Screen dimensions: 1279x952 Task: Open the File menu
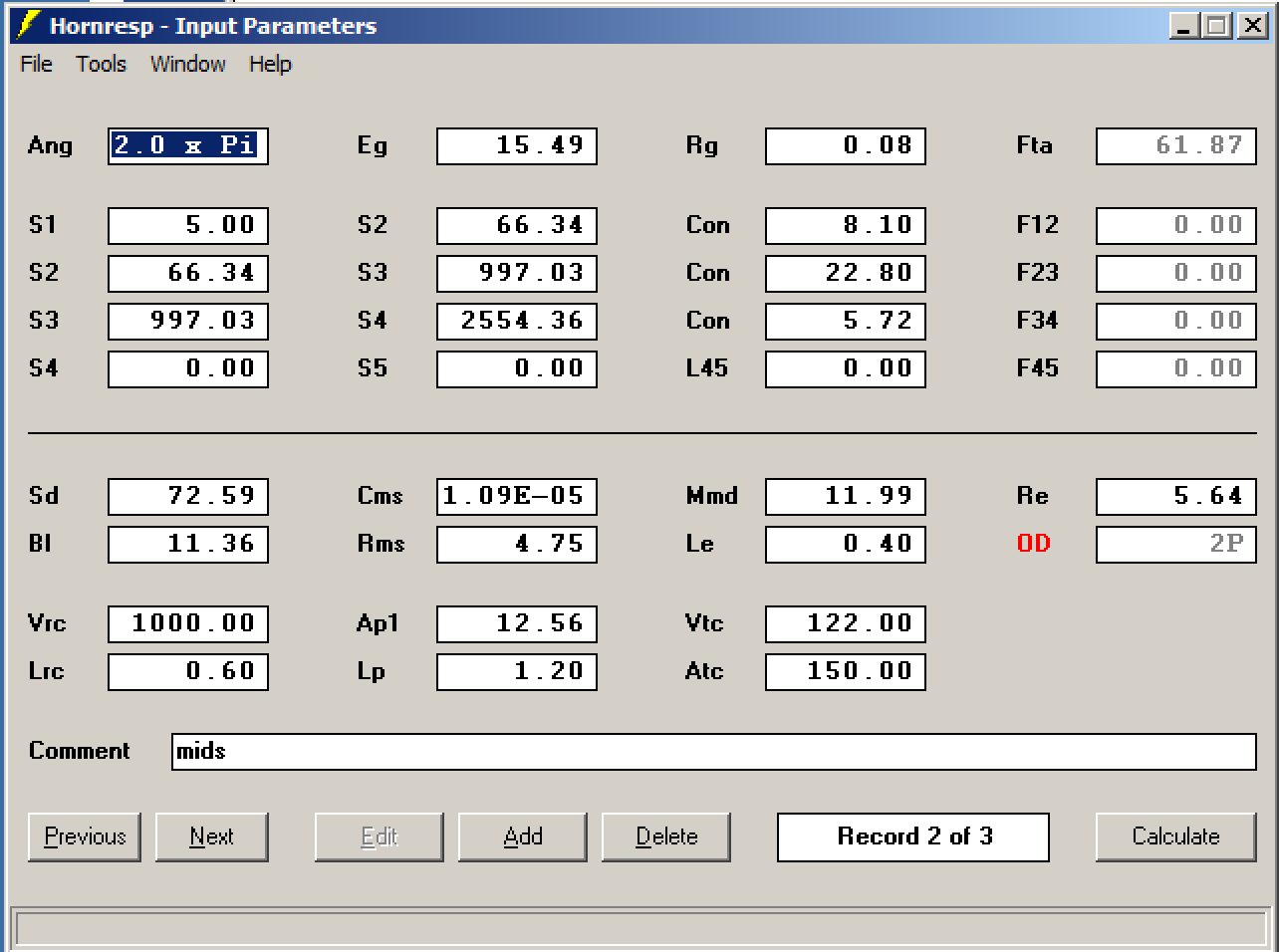pos(36,64)
